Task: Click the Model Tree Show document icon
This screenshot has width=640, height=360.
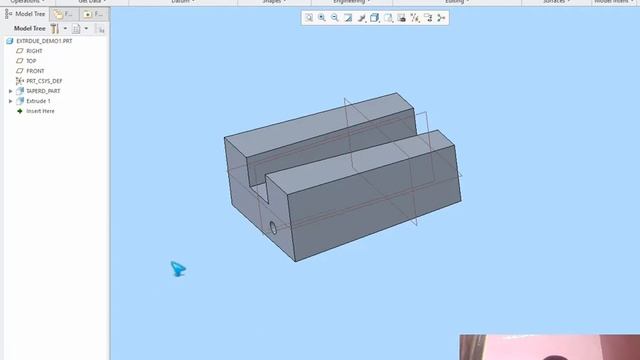Action: [x=76, y=29]
